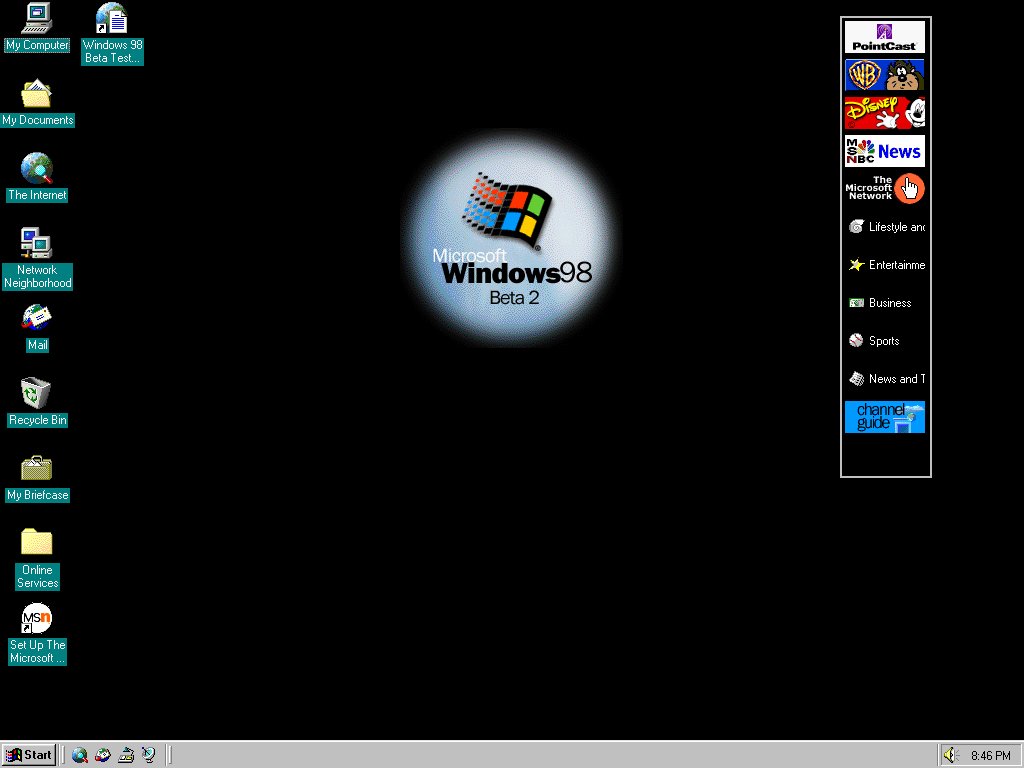Open the Online Services folder
Image resolution: width=1024 pixels, height=768 pixels.
click(x=36, y=542)
